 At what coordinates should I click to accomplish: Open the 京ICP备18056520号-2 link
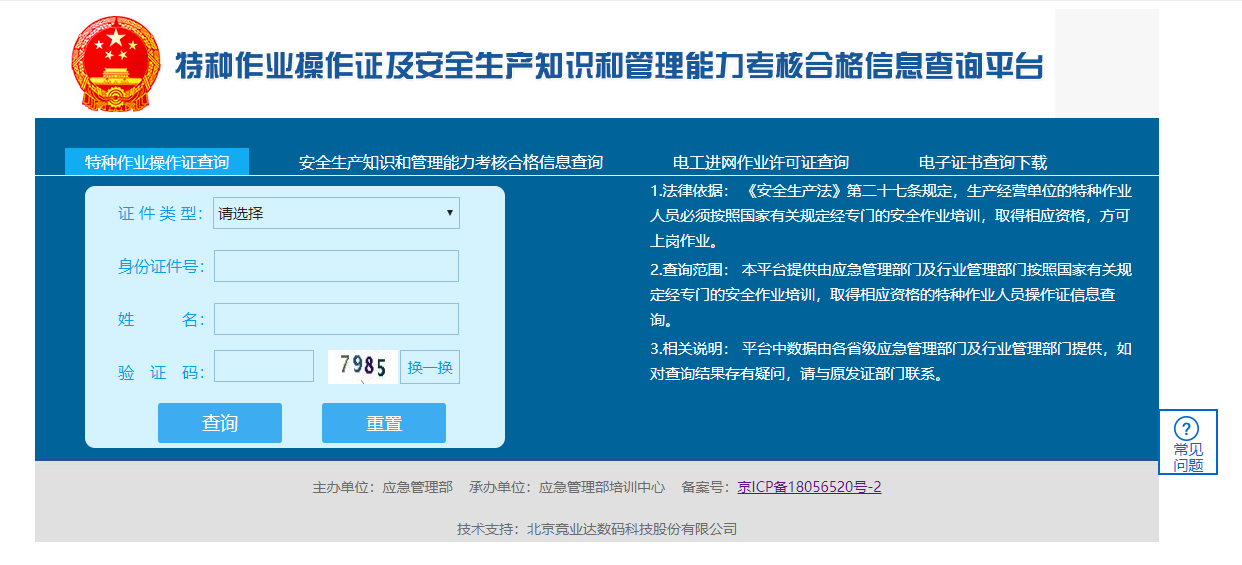[x=809, y=487]
